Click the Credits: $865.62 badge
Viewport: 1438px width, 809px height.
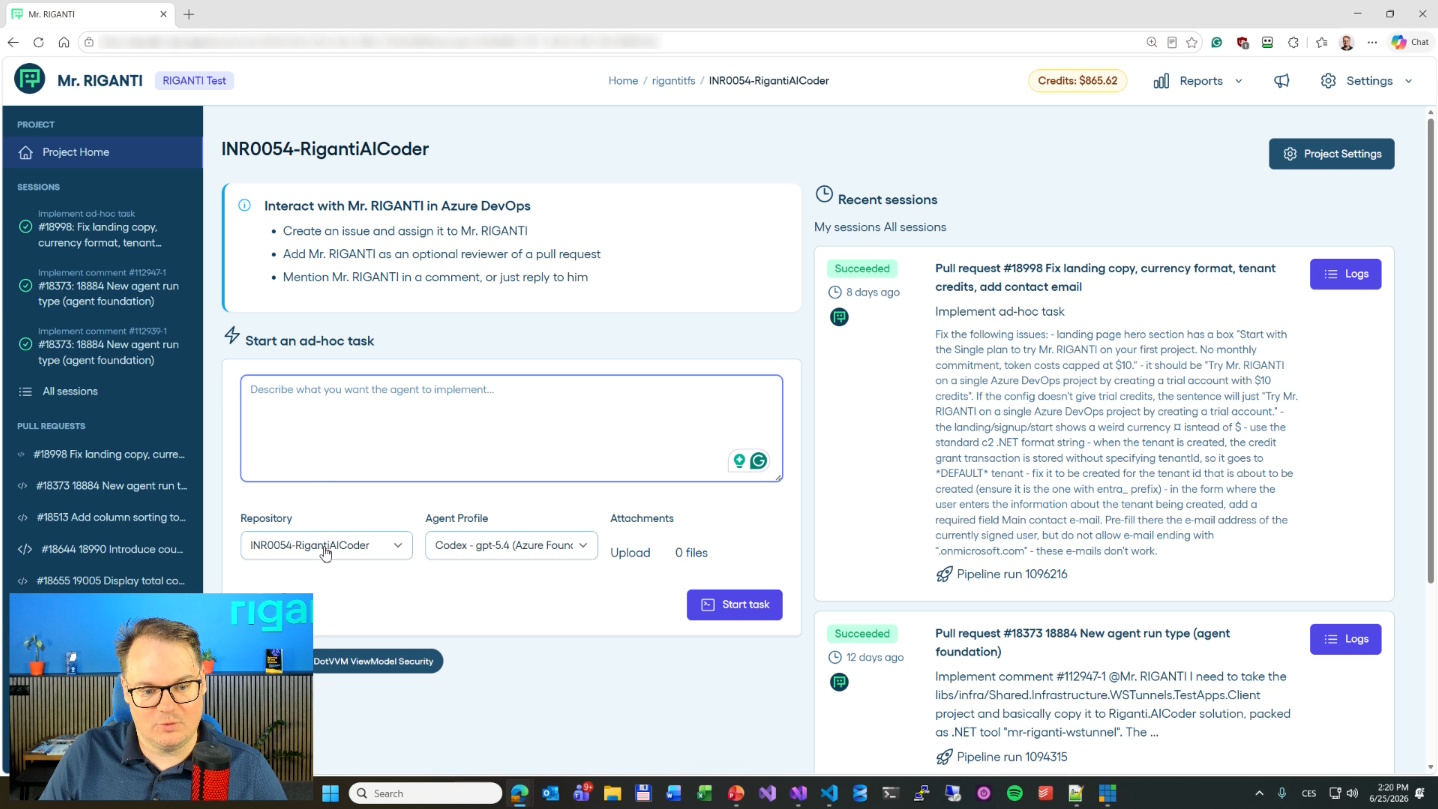[x=1077, y=81]
